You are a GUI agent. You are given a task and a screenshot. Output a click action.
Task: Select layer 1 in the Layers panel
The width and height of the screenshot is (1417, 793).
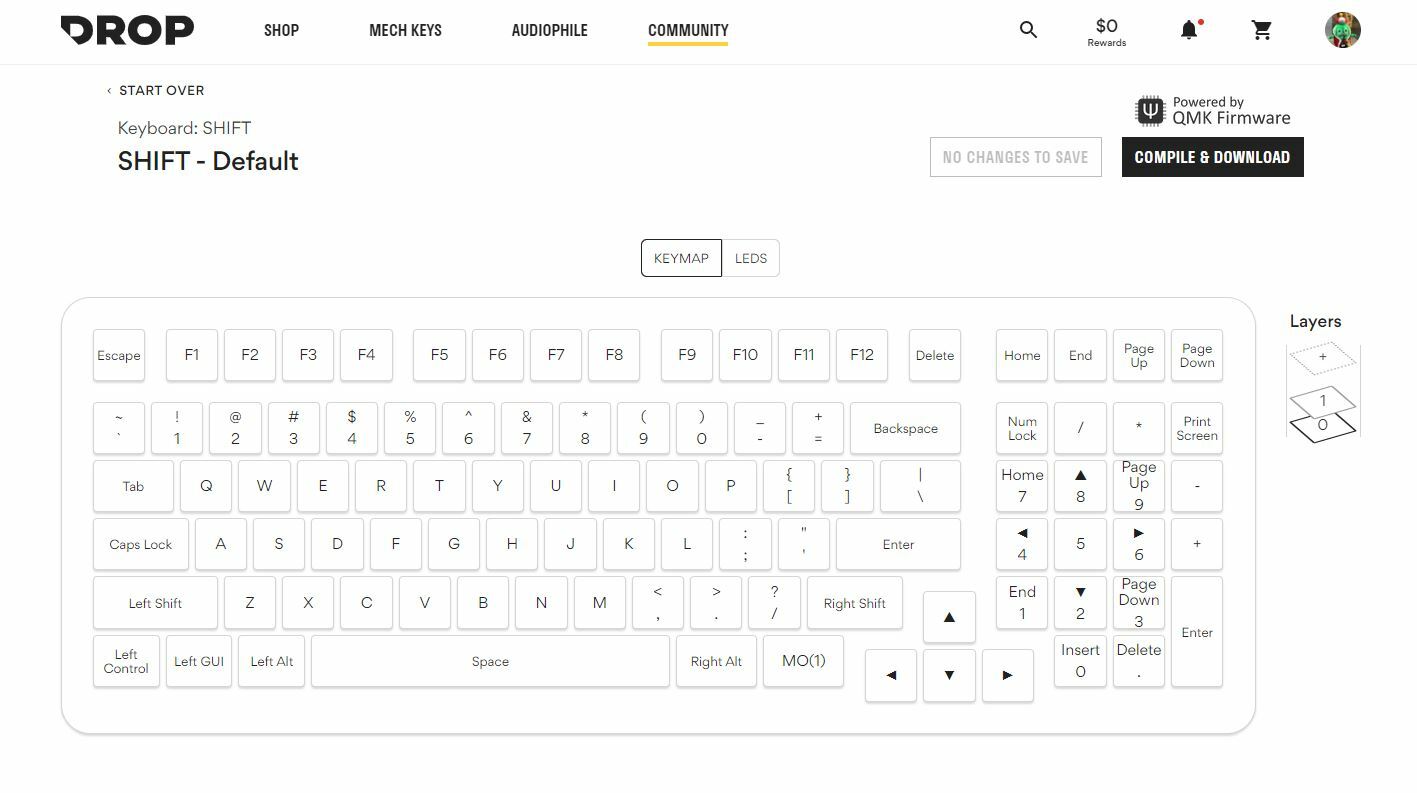[1322, 399]
